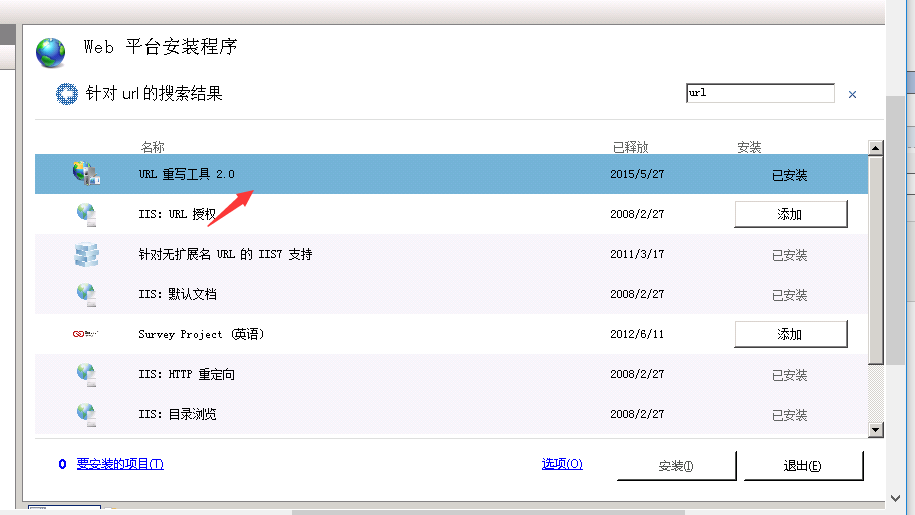Click the IIS: HTTP 重定向 row icon

(86, 374)
